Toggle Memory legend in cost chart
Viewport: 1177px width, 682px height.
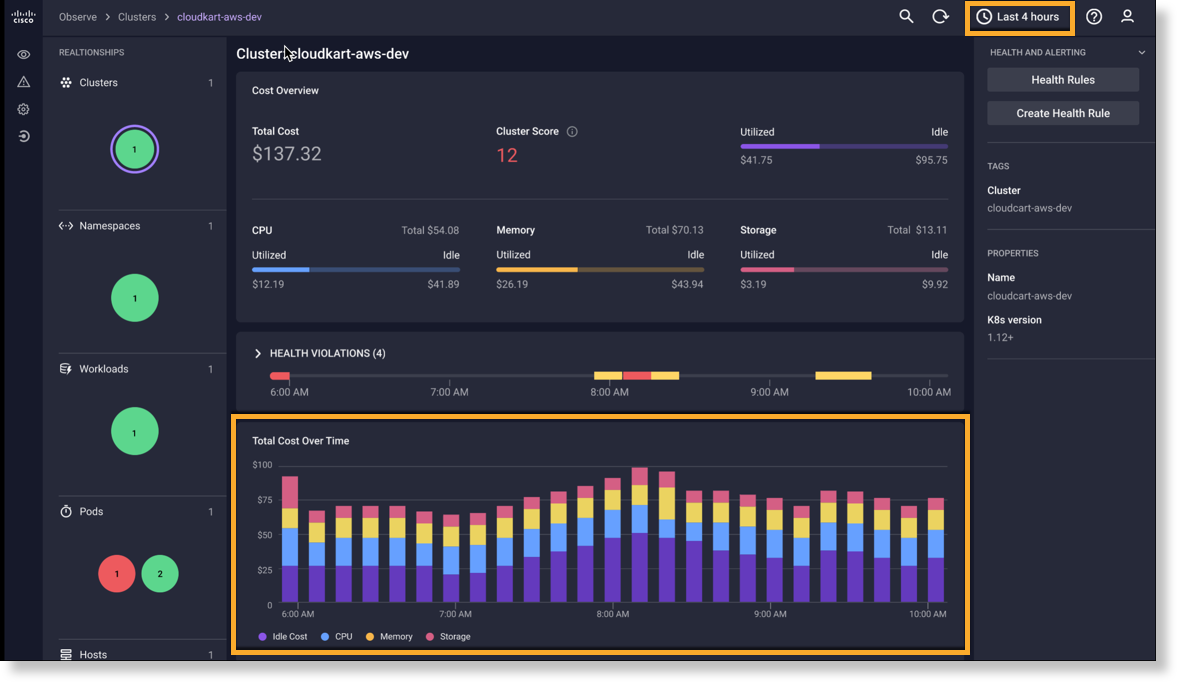(x=389, y=637)
